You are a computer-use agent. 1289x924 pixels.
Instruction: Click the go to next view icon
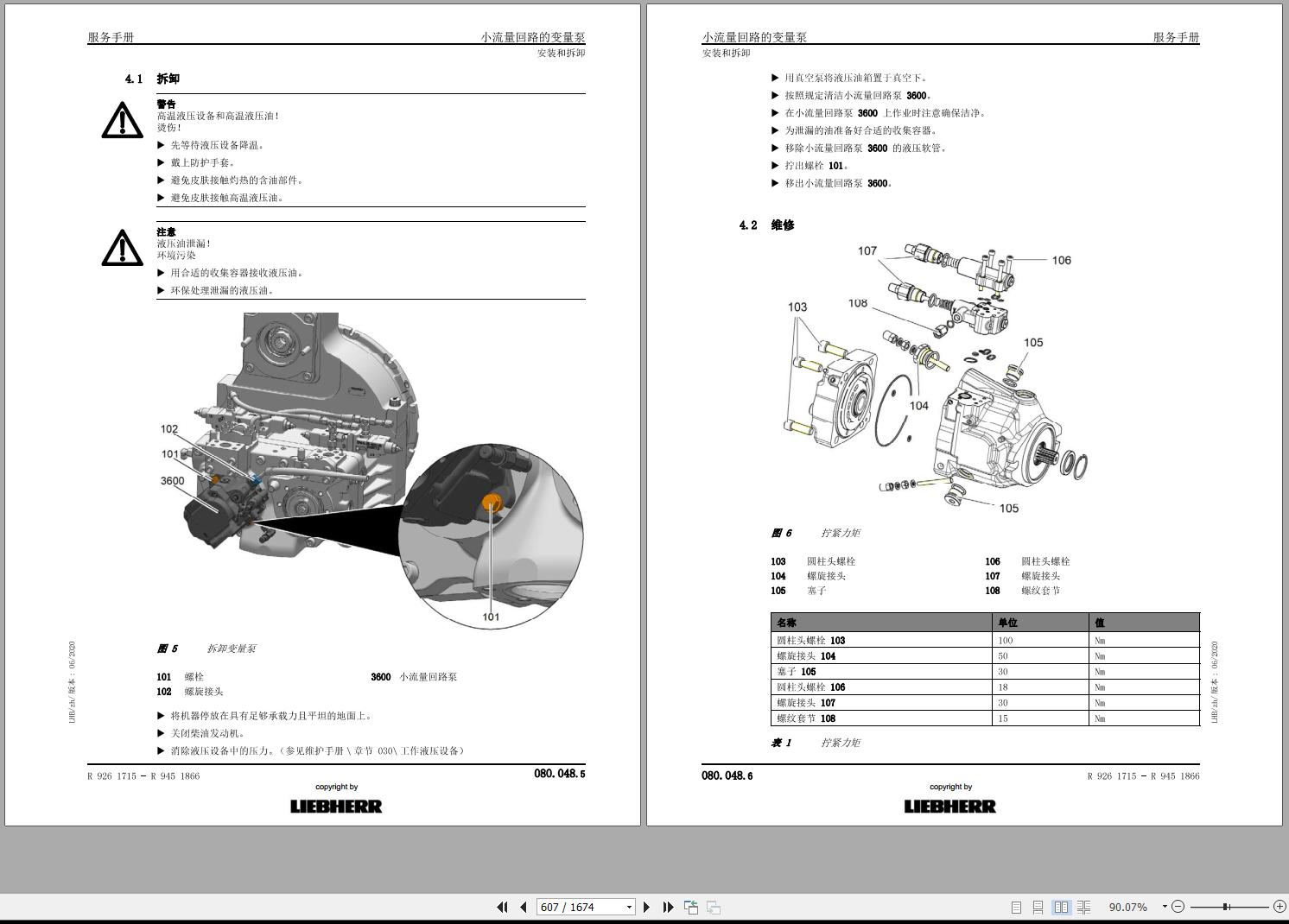coord(714,907)
